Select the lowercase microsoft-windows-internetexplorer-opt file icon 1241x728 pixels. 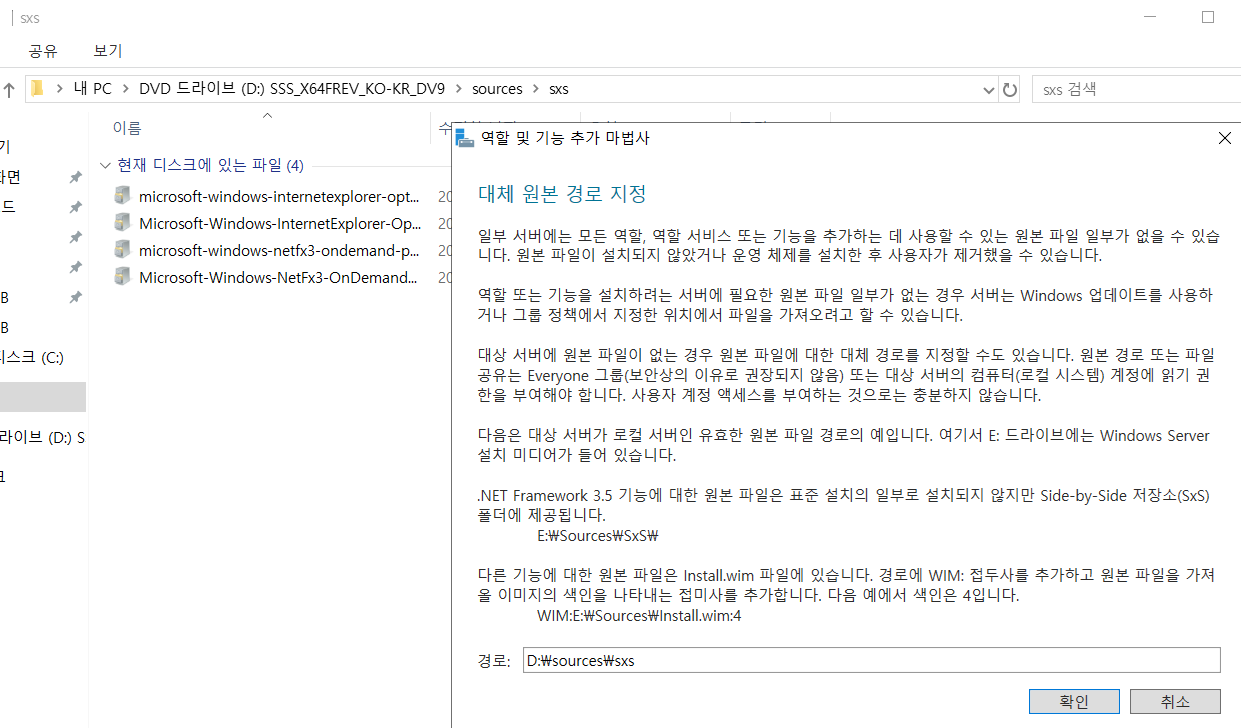click(x=122, y=196)
